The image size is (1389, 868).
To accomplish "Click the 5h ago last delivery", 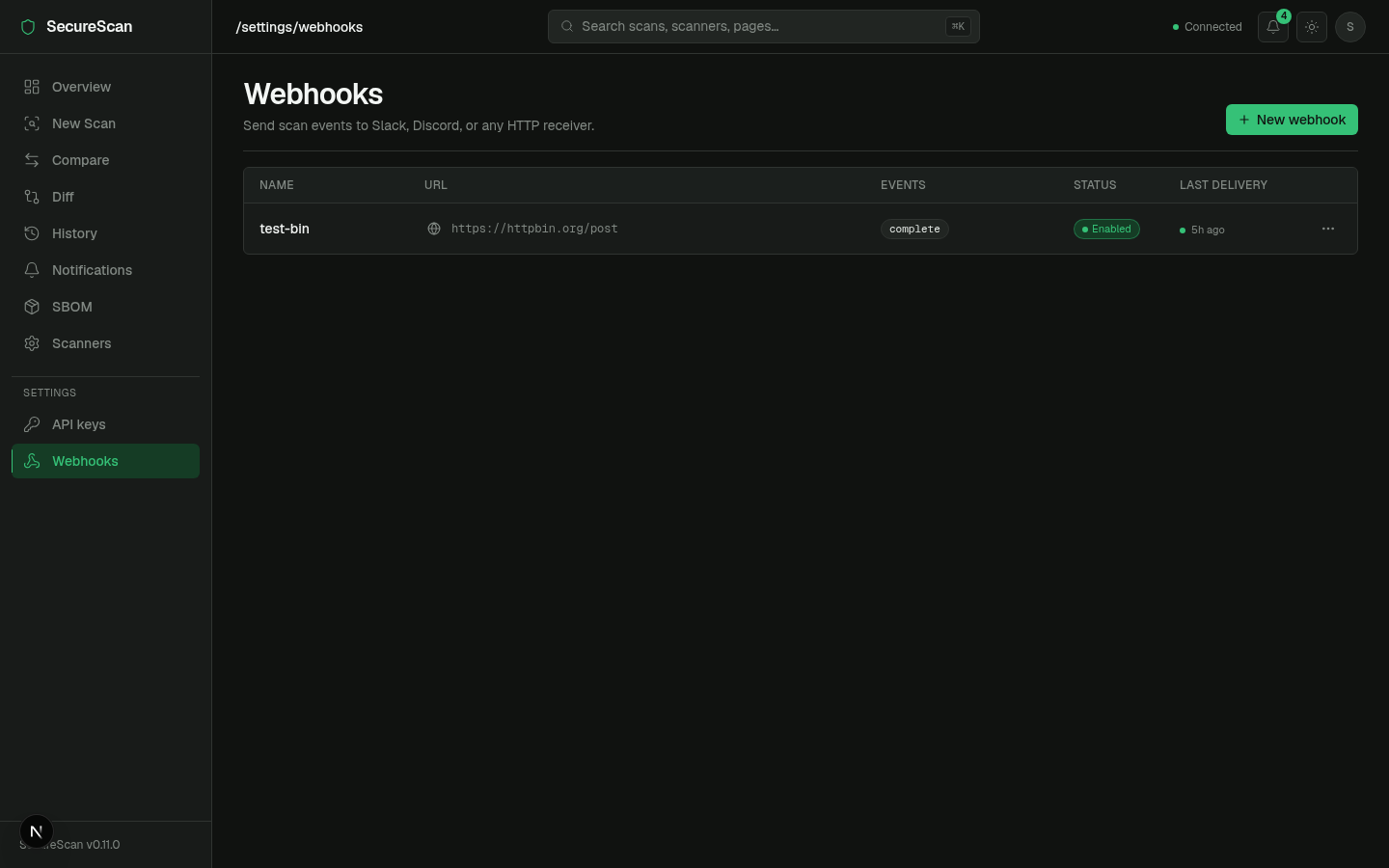I will (1202, 230).
